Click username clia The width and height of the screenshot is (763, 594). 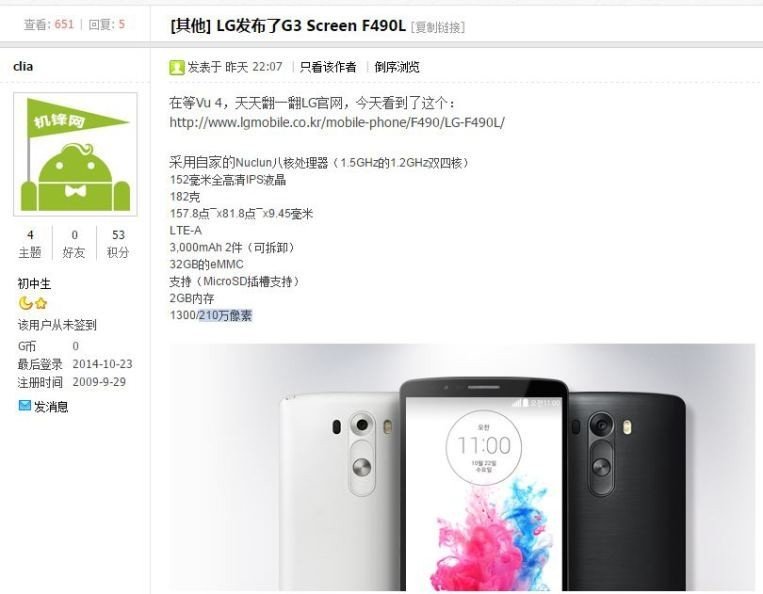[x=23, y=66]
